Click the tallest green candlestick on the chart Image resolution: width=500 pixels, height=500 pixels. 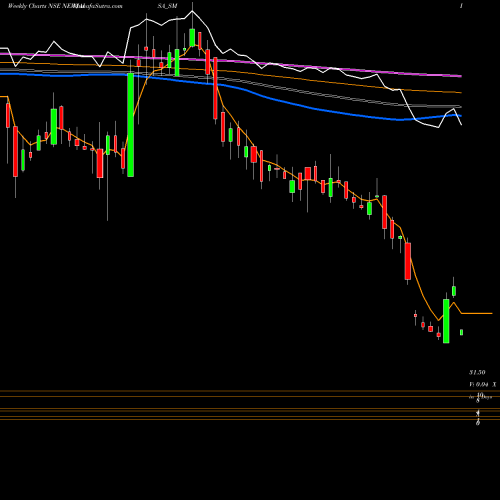(x=131, y=125)
